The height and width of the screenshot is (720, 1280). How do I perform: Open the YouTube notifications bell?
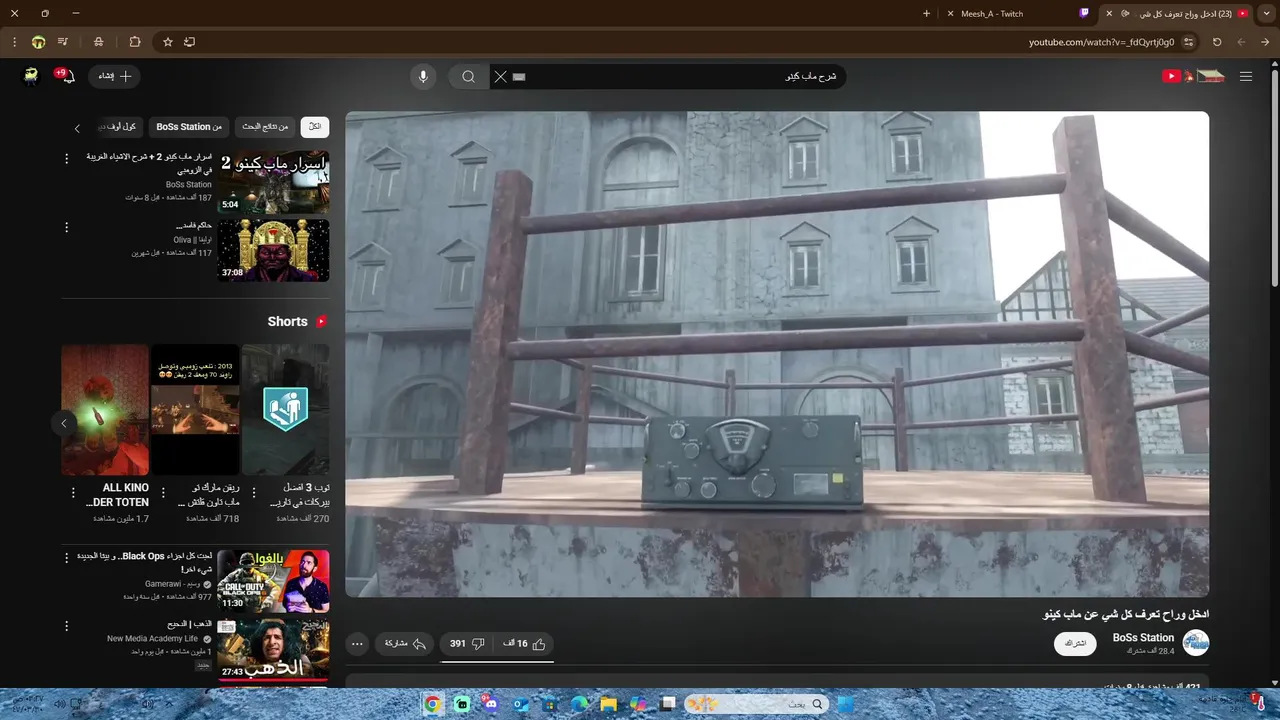click(67, 76)
